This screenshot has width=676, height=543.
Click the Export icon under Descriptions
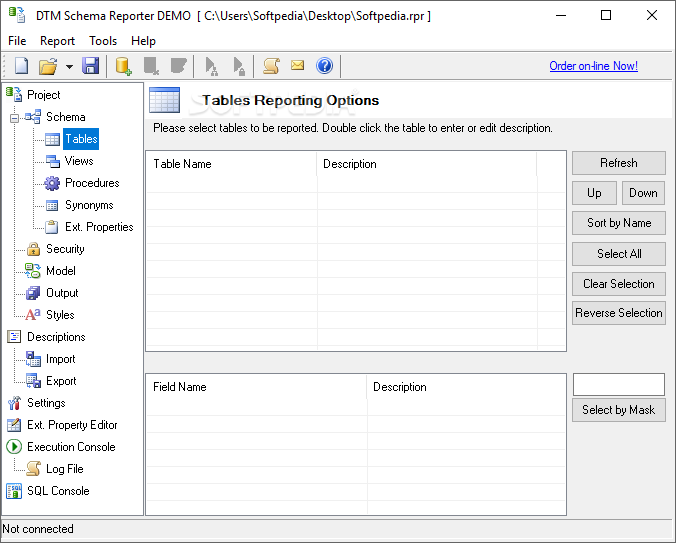coord(33,381)
